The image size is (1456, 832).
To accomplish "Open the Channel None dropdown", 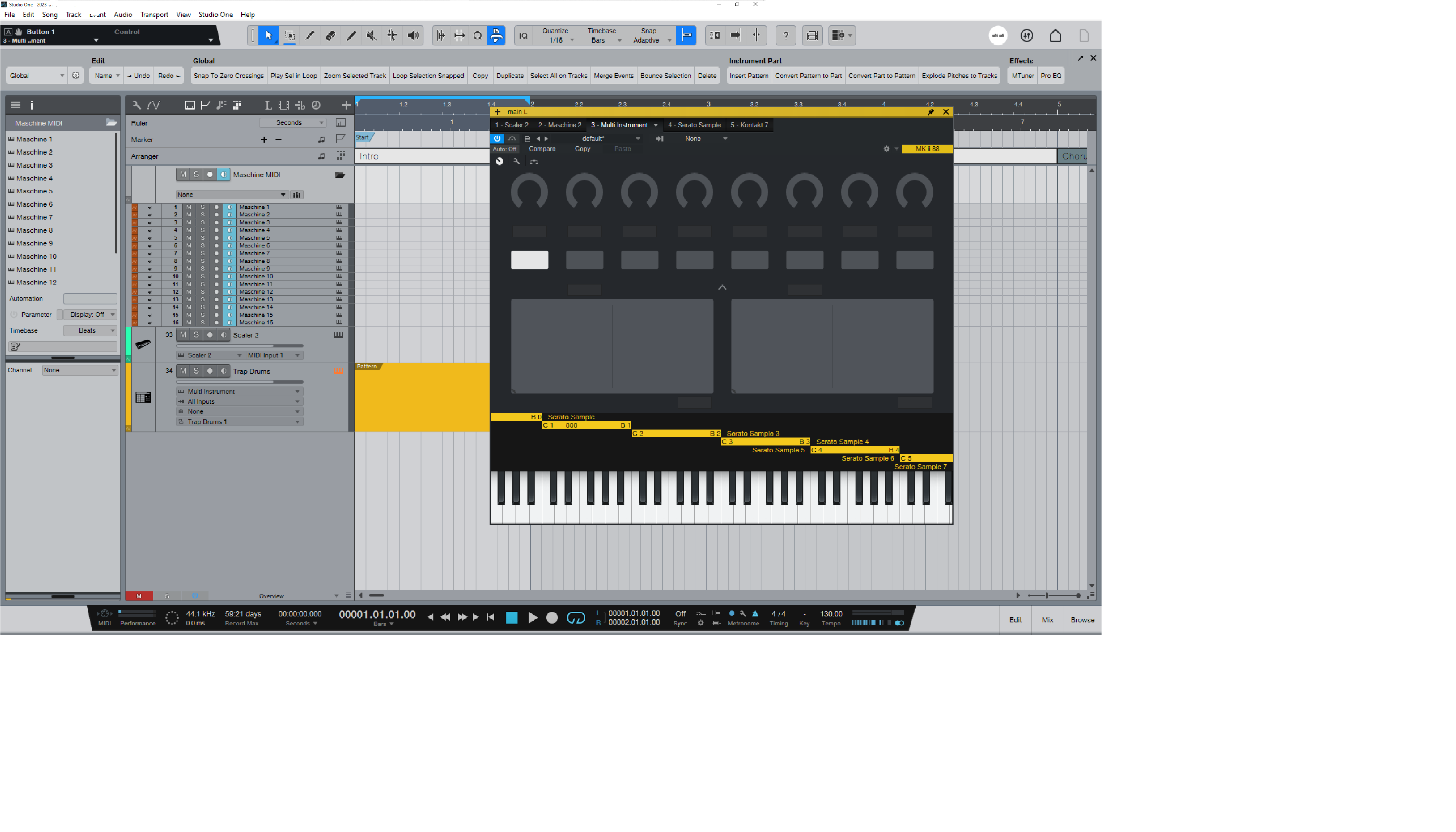I will [x=79, y=370].
